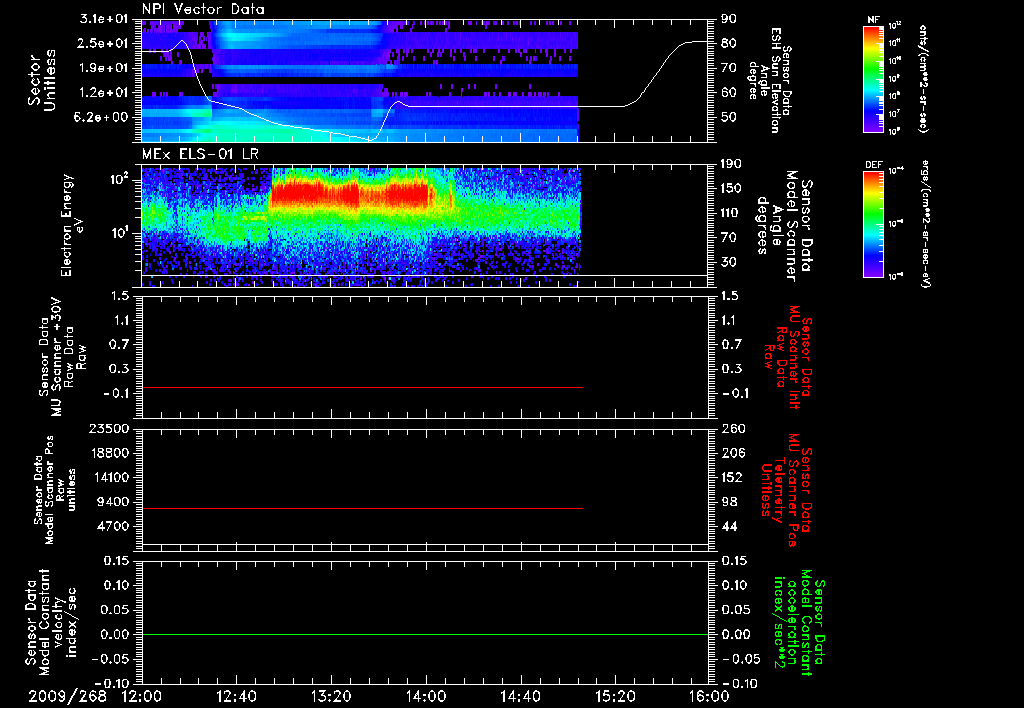Screen dimensions: 1024x708
Task: Click the 1.2e+01 Sector tick value
Action: pos(104,93)
